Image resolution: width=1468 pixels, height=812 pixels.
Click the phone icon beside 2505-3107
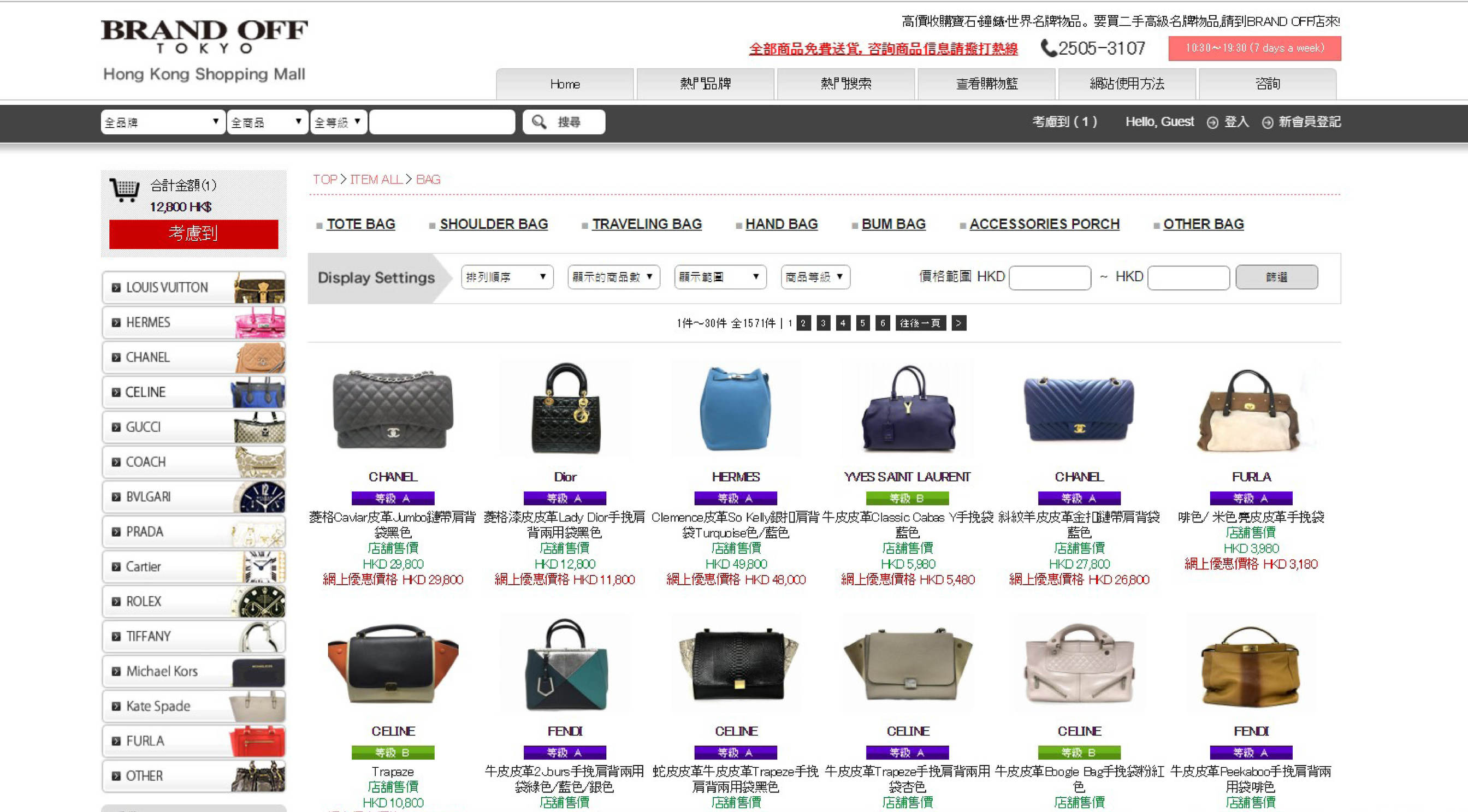1047,48
